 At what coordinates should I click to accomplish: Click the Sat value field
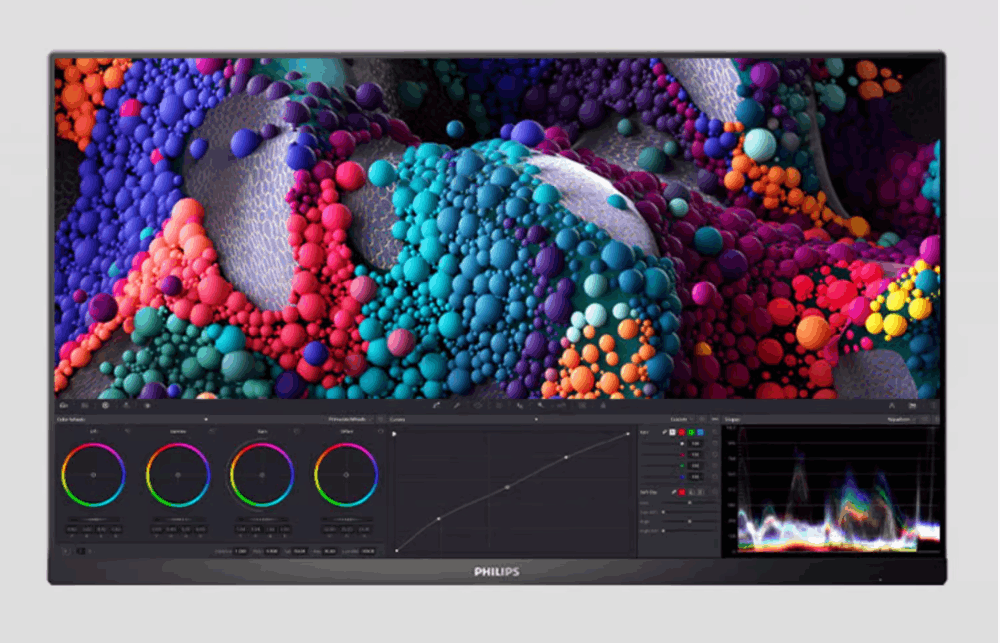click(x=300, y=551)
